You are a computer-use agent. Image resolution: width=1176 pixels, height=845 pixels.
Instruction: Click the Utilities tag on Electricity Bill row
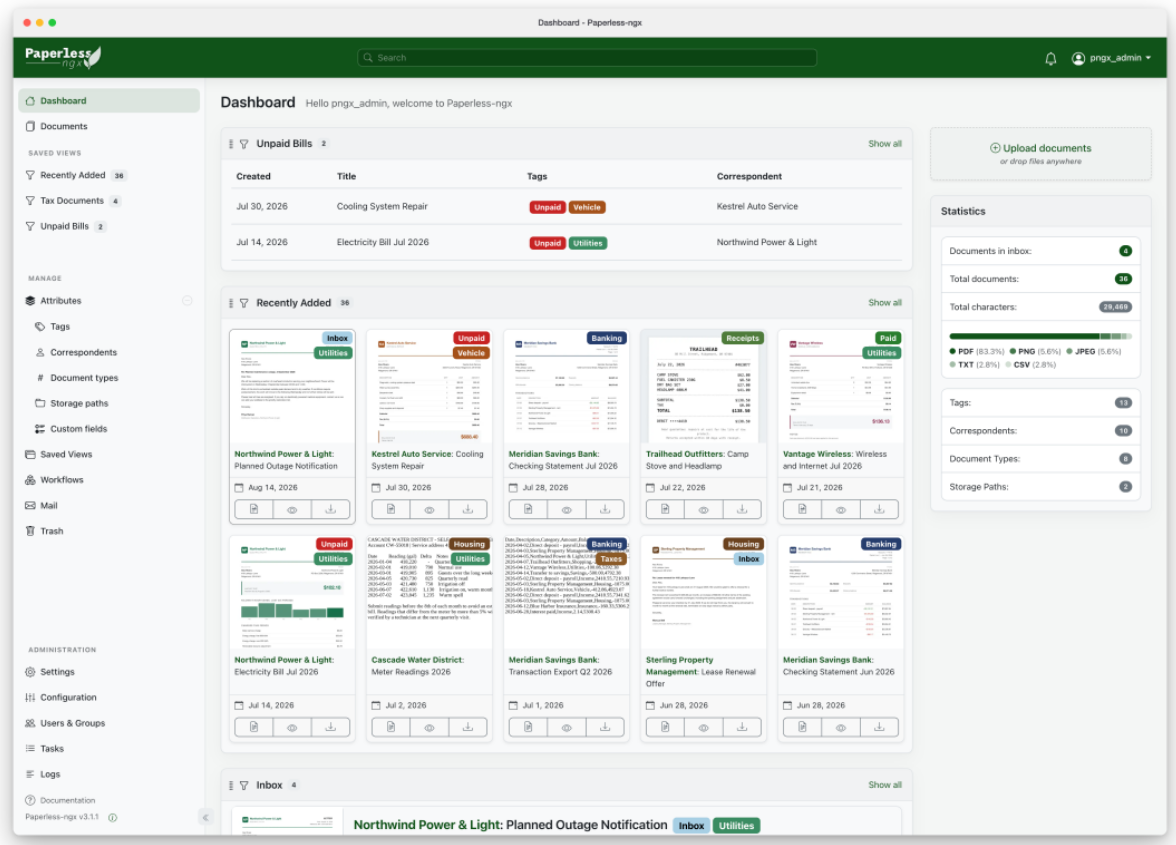pos(587,243)
